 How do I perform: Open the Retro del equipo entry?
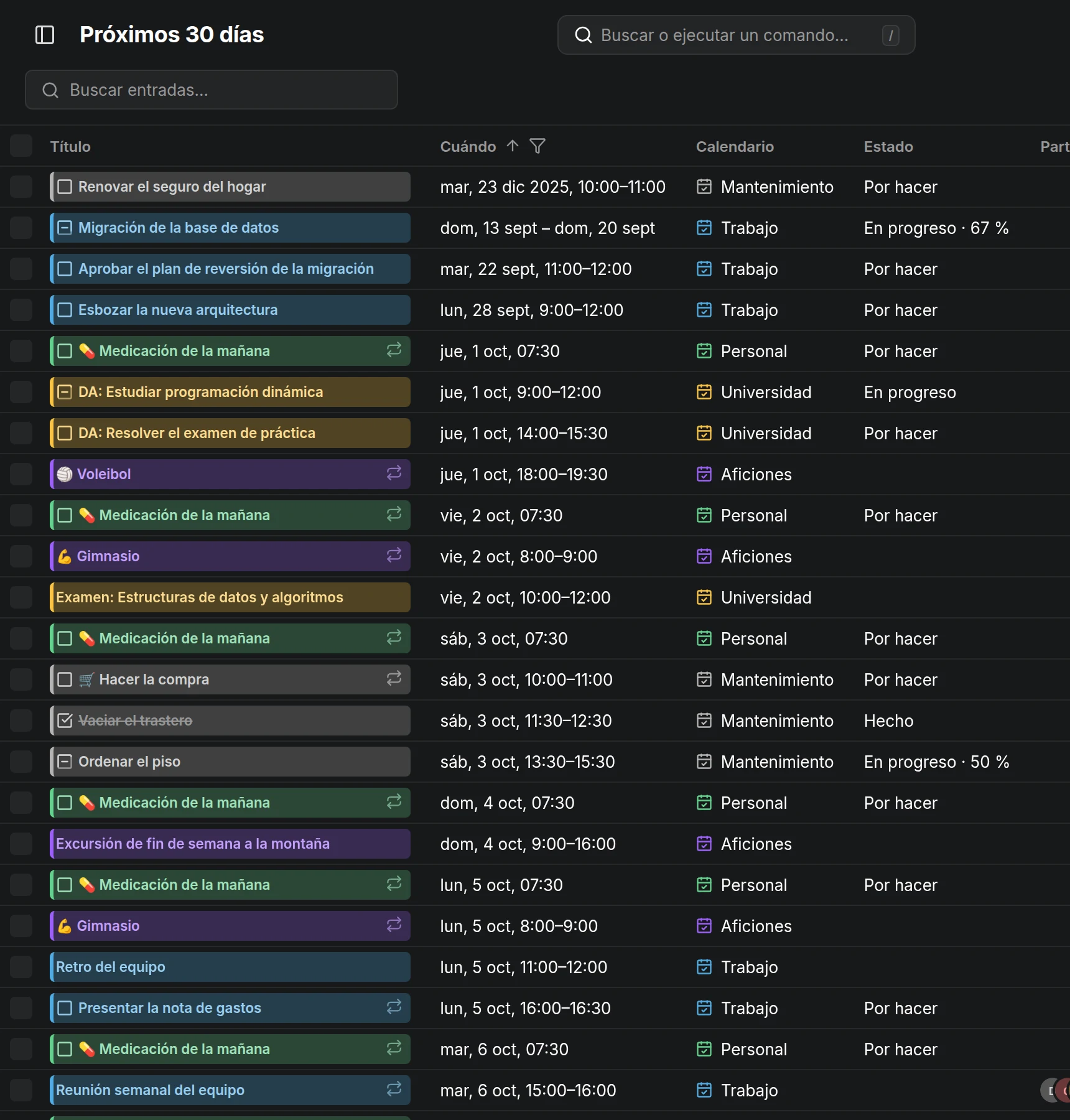(x=230, y=967)
